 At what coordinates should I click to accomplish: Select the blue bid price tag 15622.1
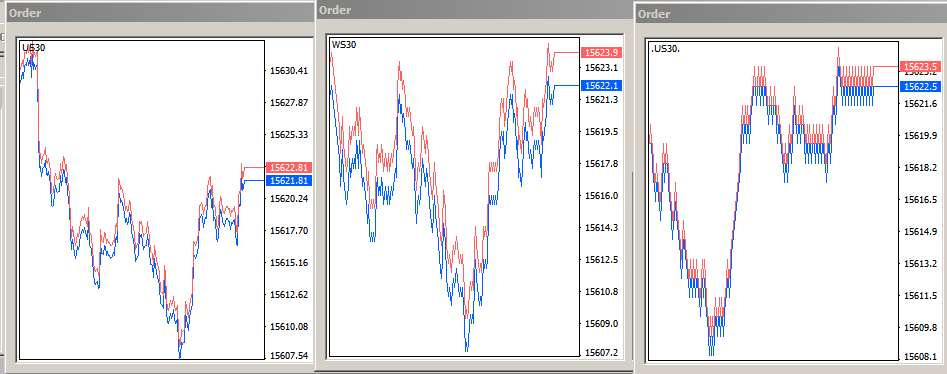(x=601, y=85)
